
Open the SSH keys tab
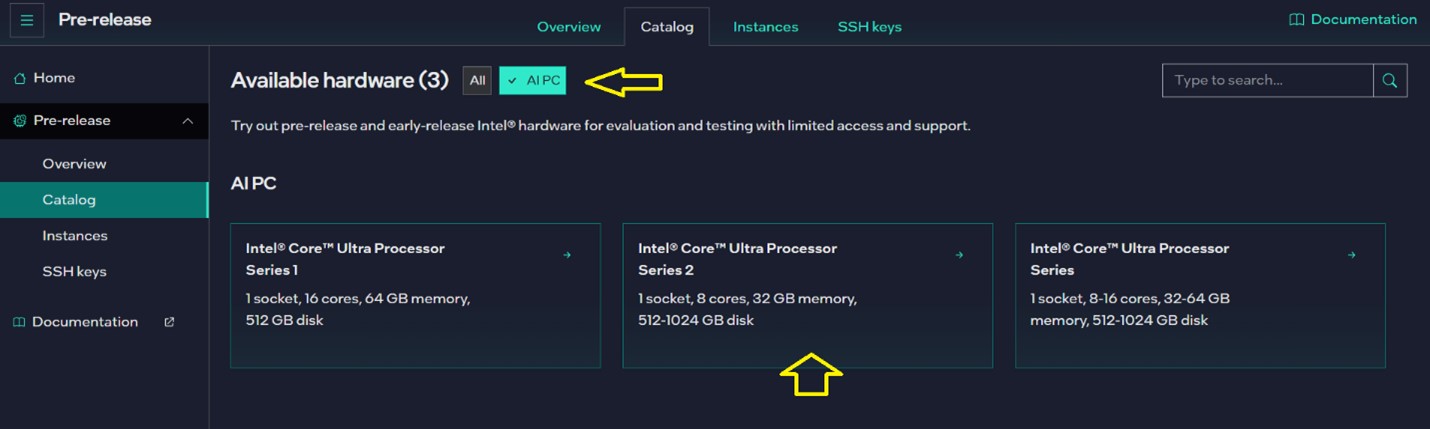[x=869, y=27]
